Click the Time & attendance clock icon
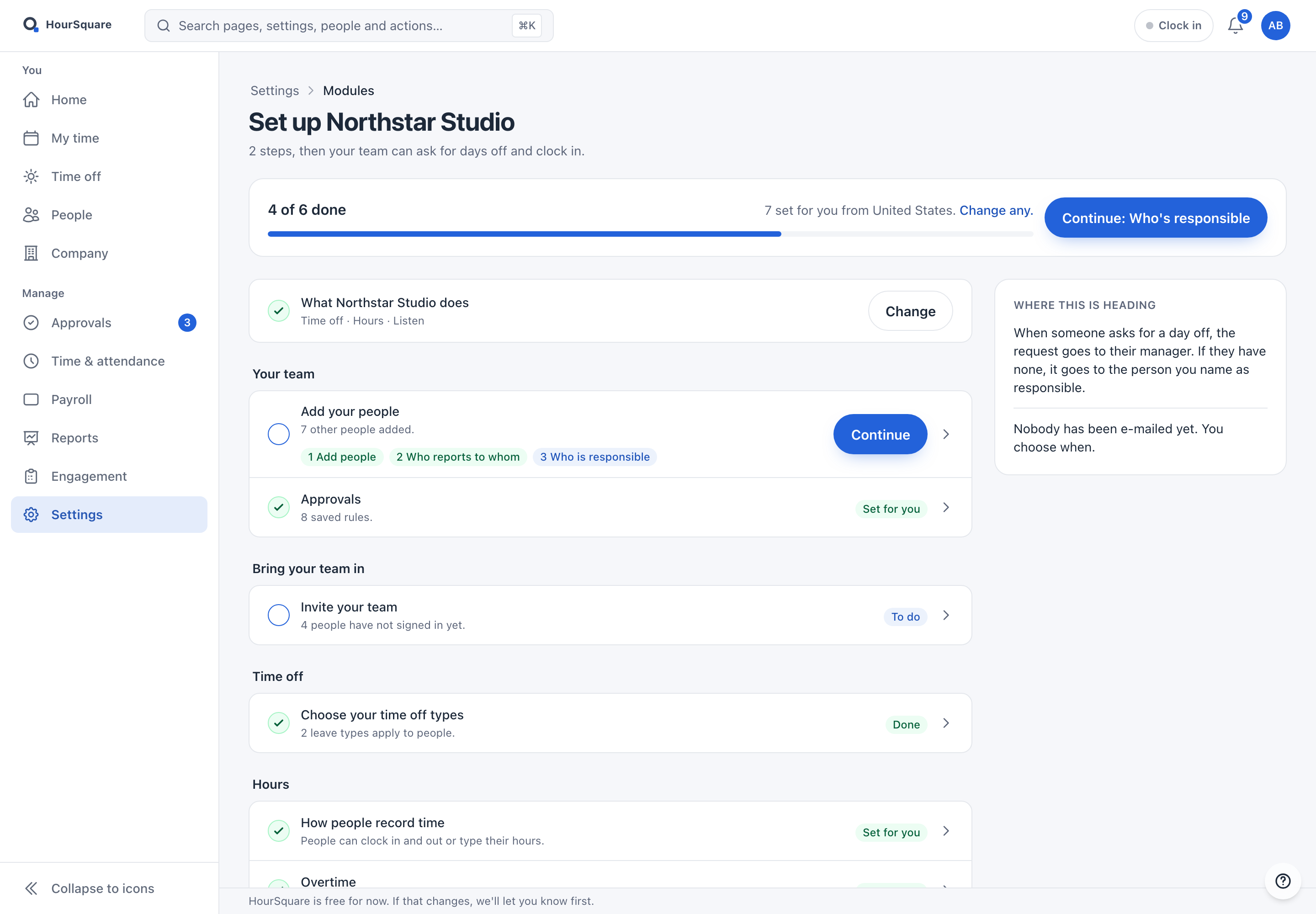The image size is (1316, 914). (31, 361)
